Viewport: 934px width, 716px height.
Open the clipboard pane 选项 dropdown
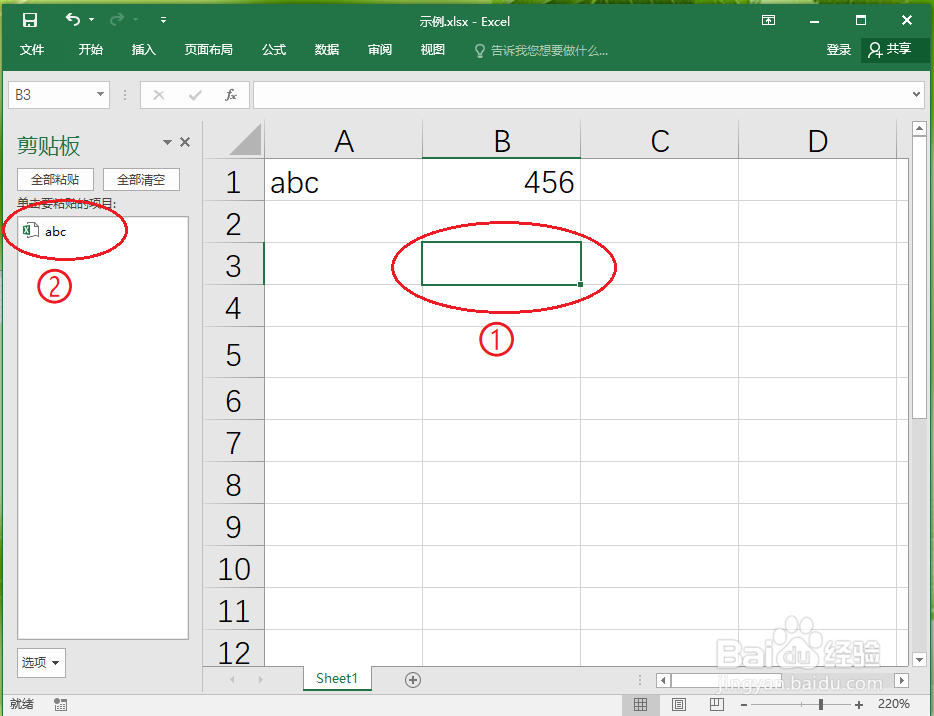(x=40, y=662)
